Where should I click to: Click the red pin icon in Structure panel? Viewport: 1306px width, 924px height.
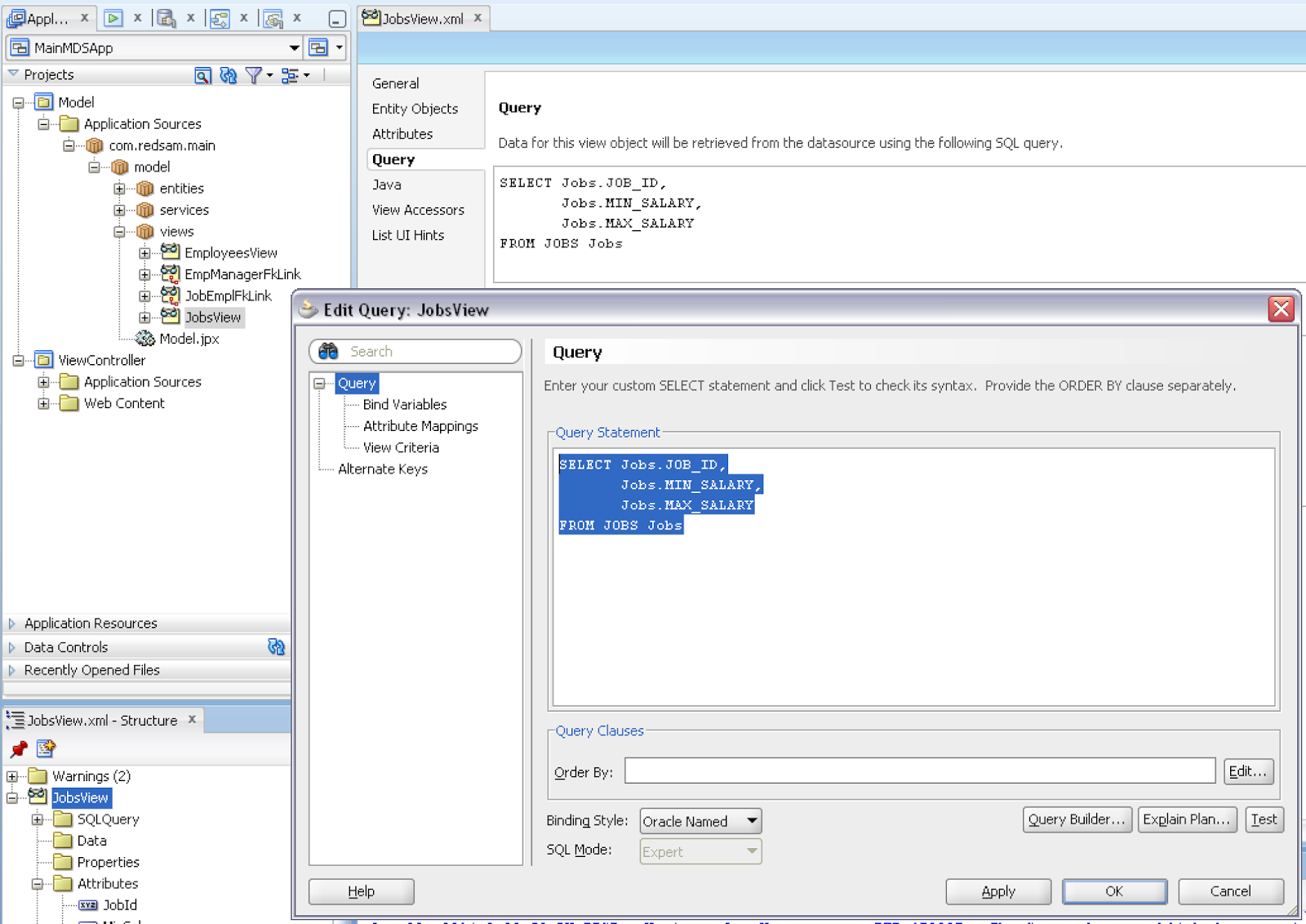pos(19,749)
